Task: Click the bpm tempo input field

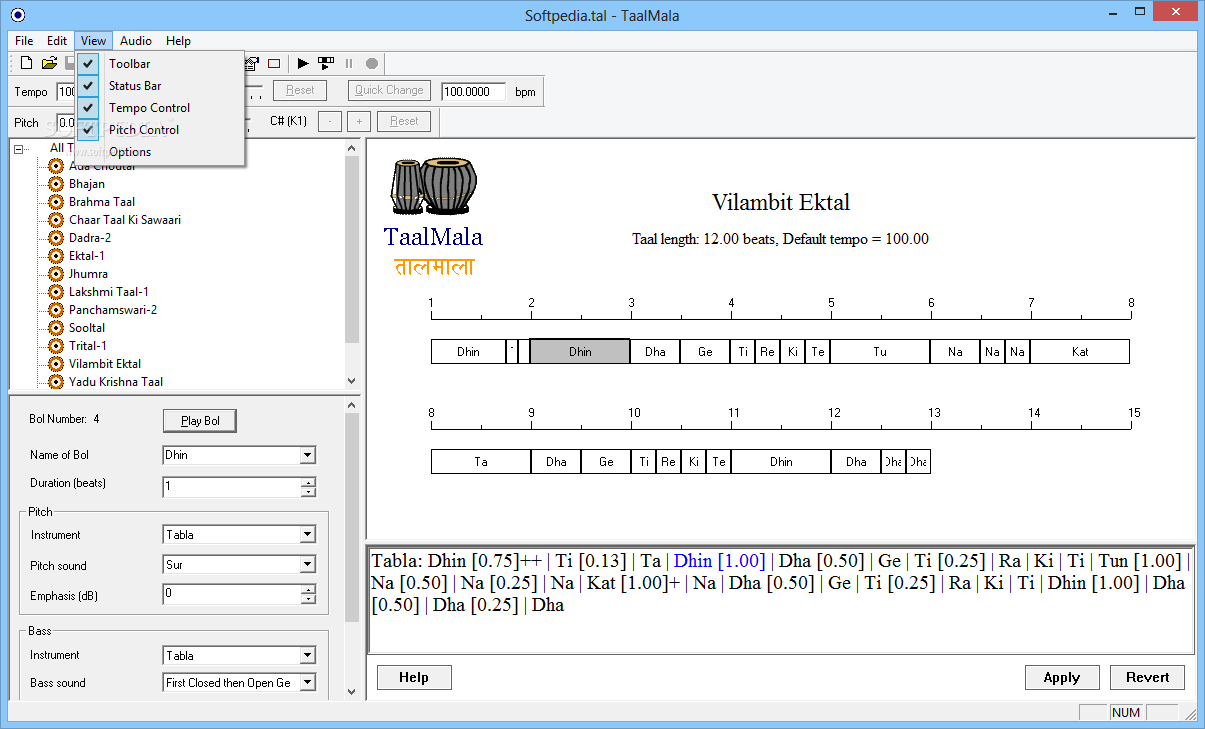Action: coord(473,91)
